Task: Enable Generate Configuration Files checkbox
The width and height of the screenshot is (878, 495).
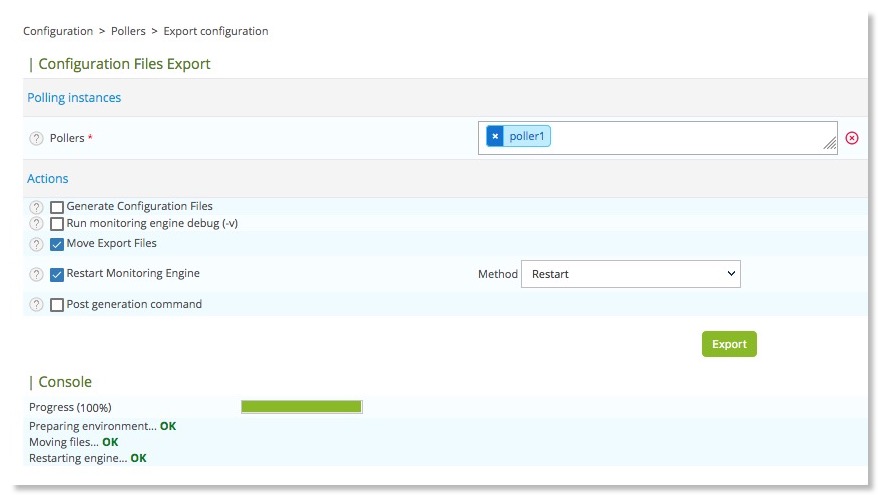Action: 57,207
